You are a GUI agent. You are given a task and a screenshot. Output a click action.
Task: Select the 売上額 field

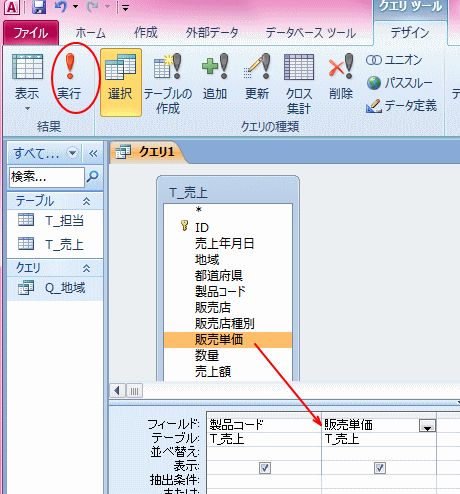click(x=228, y=371)
